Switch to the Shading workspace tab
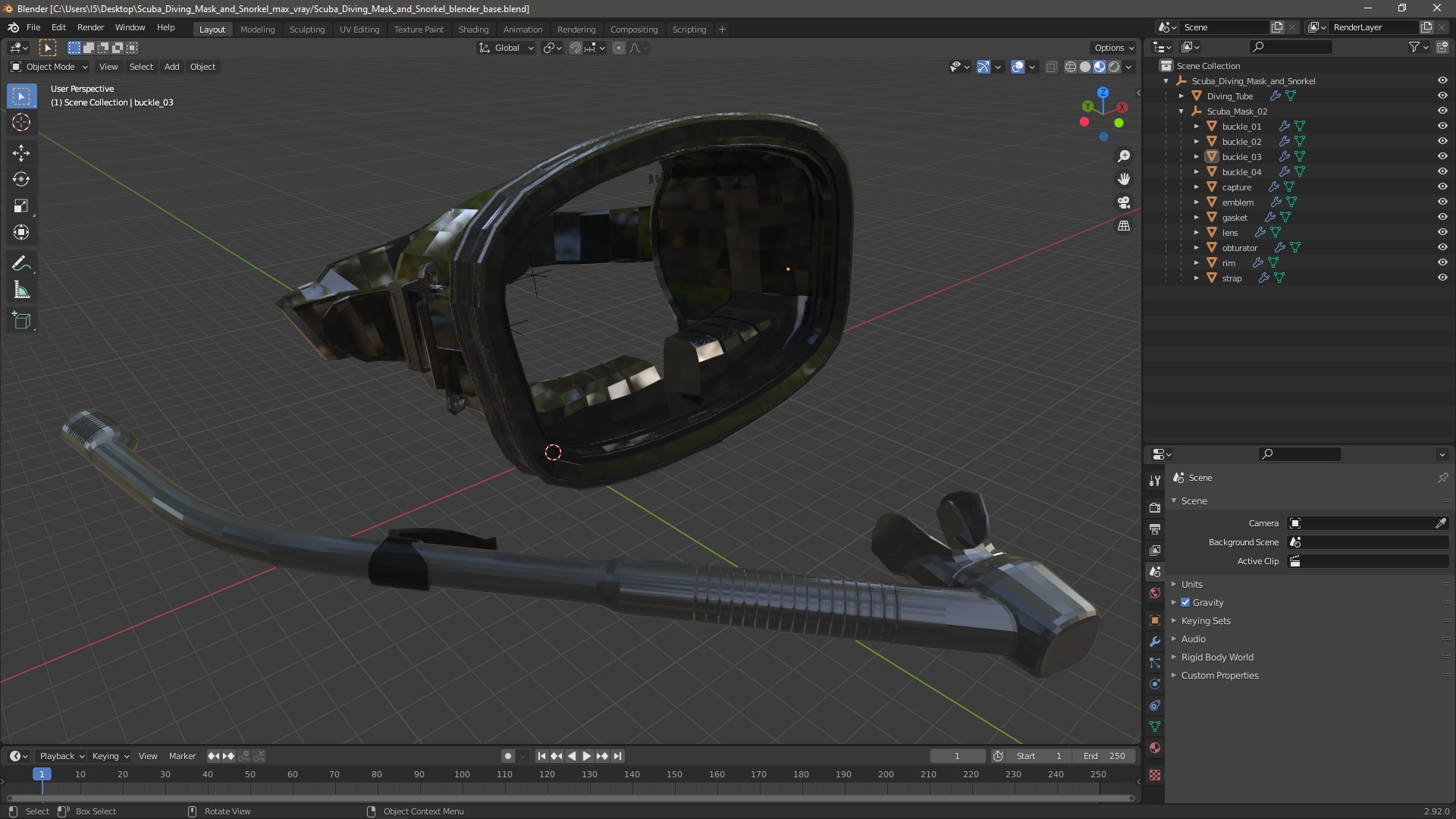This screenshot has height=819, width=1456. click(473, 30)
